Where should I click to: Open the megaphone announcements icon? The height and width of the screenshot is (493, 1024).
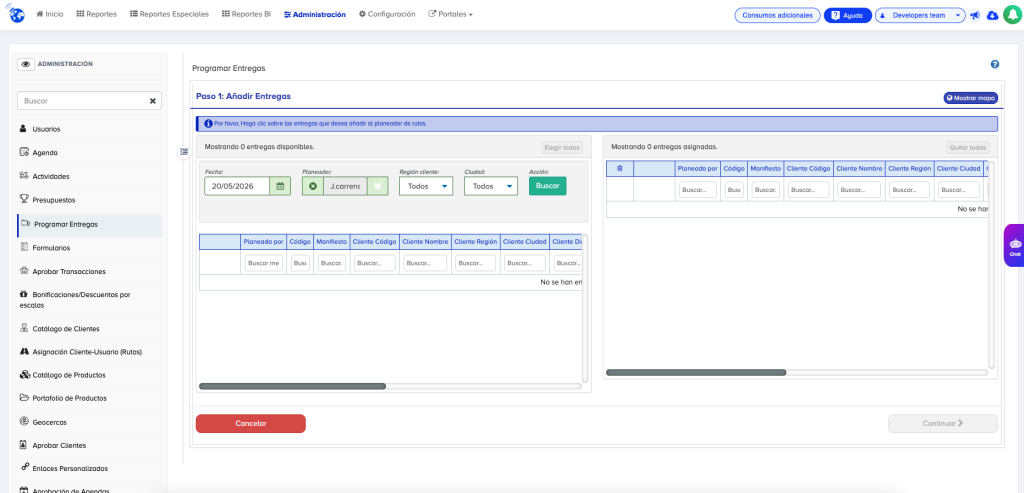point(975,15)
